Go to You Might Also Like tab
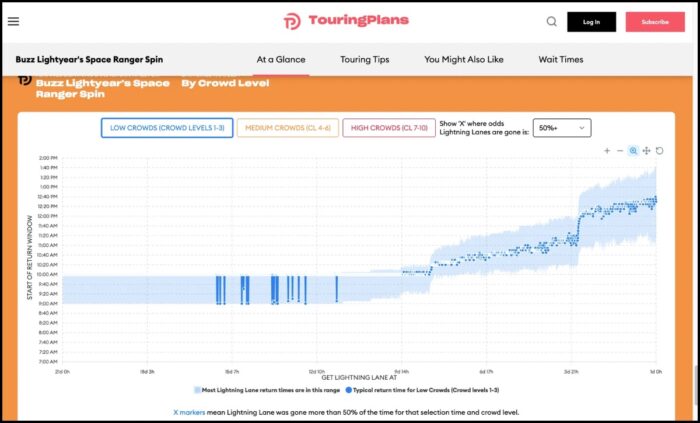This screenshot has width=700, height=423. [x=464, y=59]
